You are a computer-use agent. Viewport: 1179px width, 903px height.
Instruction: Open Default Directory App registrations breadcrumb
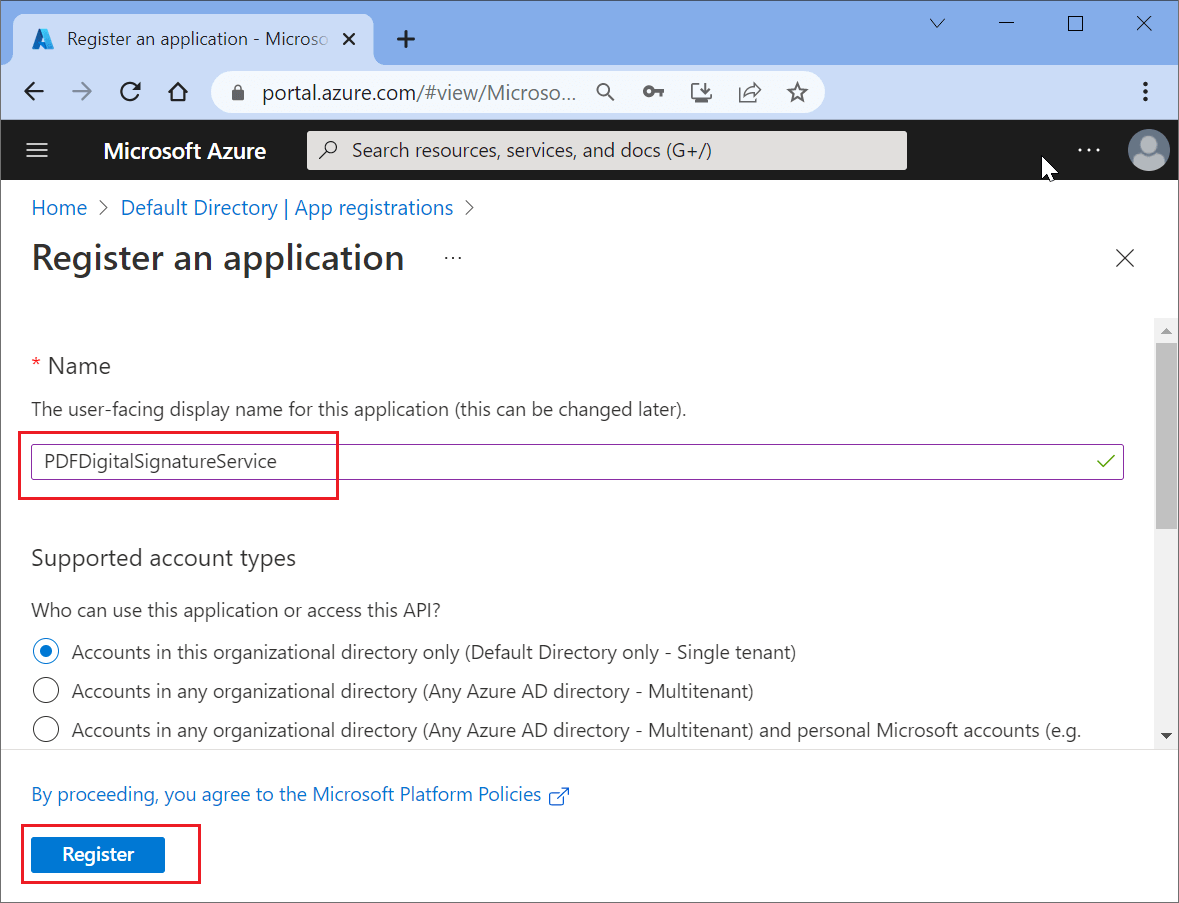point(286,208)
